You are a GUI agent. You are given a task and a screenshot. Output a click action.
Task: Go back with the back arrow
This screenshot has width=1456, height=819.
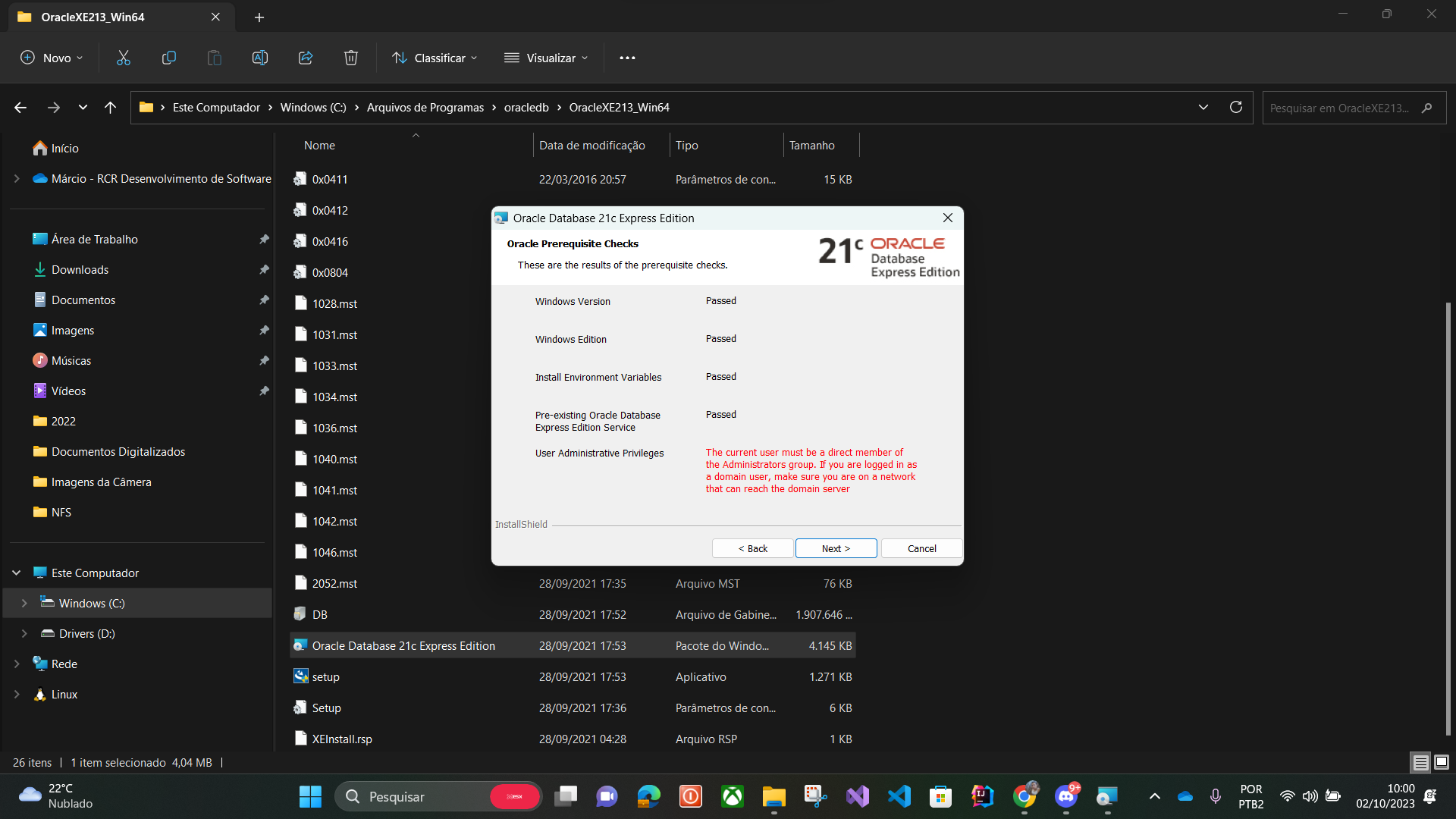click(x=20, y=108)
